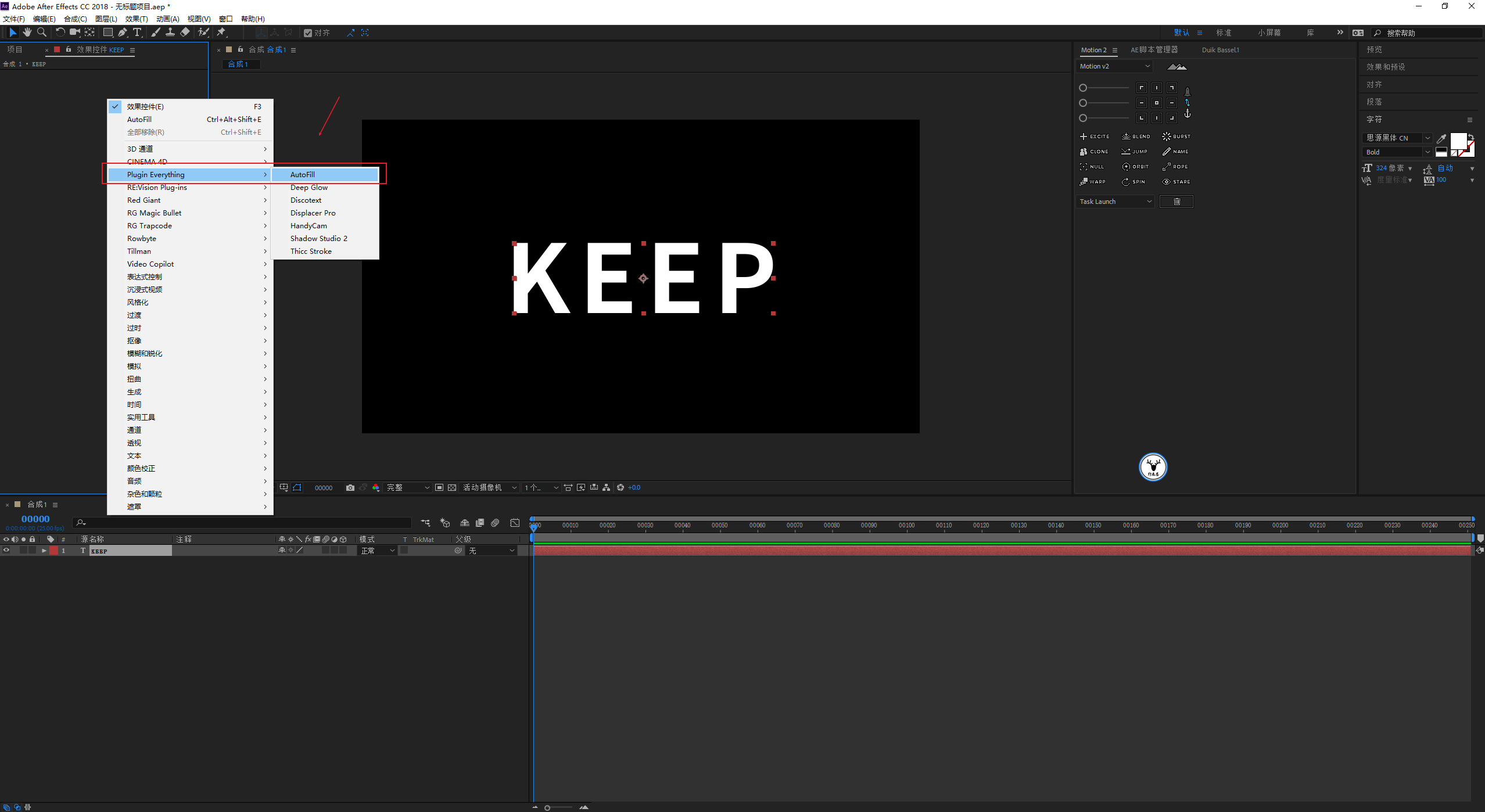Viewport: 1485px width, 812px height.
Task: Take snapshot with the camera icon
Action: pos(350,488)
